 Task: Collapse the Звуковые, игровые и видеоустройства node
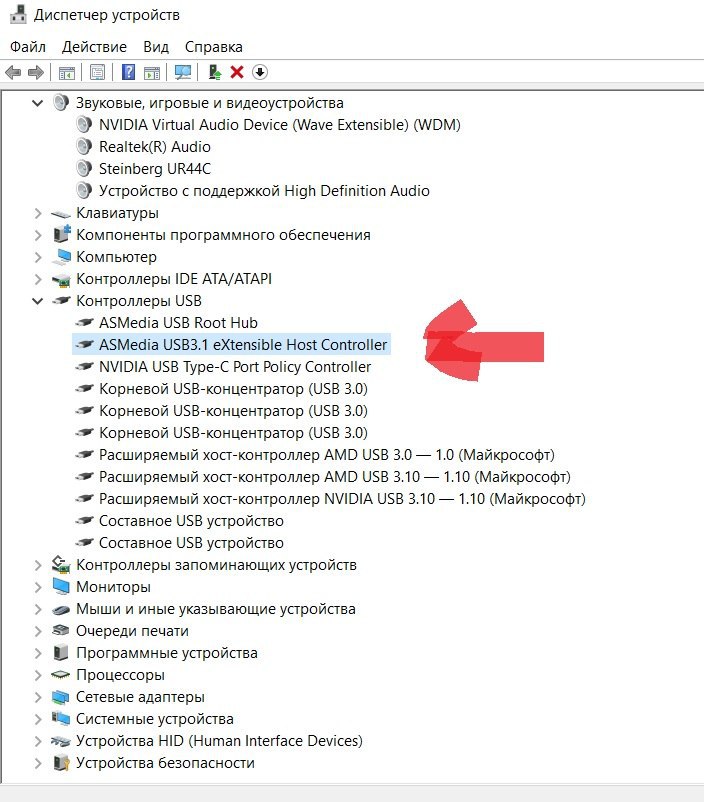[x=37, y=103]
